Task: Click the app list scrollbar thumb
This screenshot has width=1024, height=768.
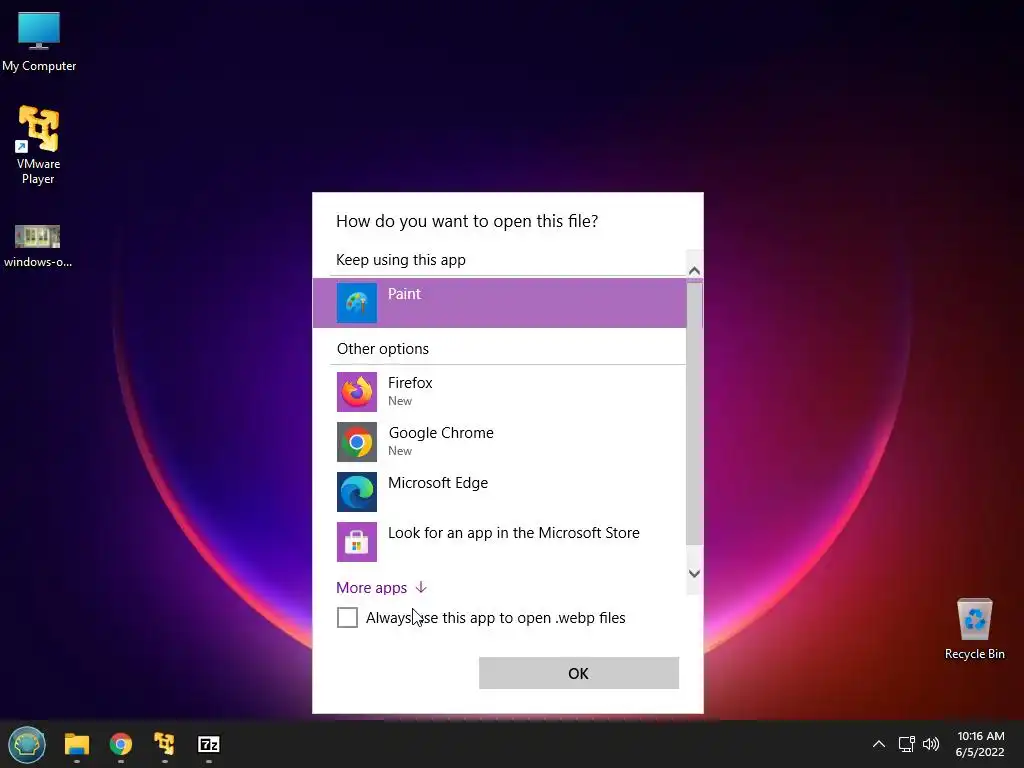Action: click(695, 411)
